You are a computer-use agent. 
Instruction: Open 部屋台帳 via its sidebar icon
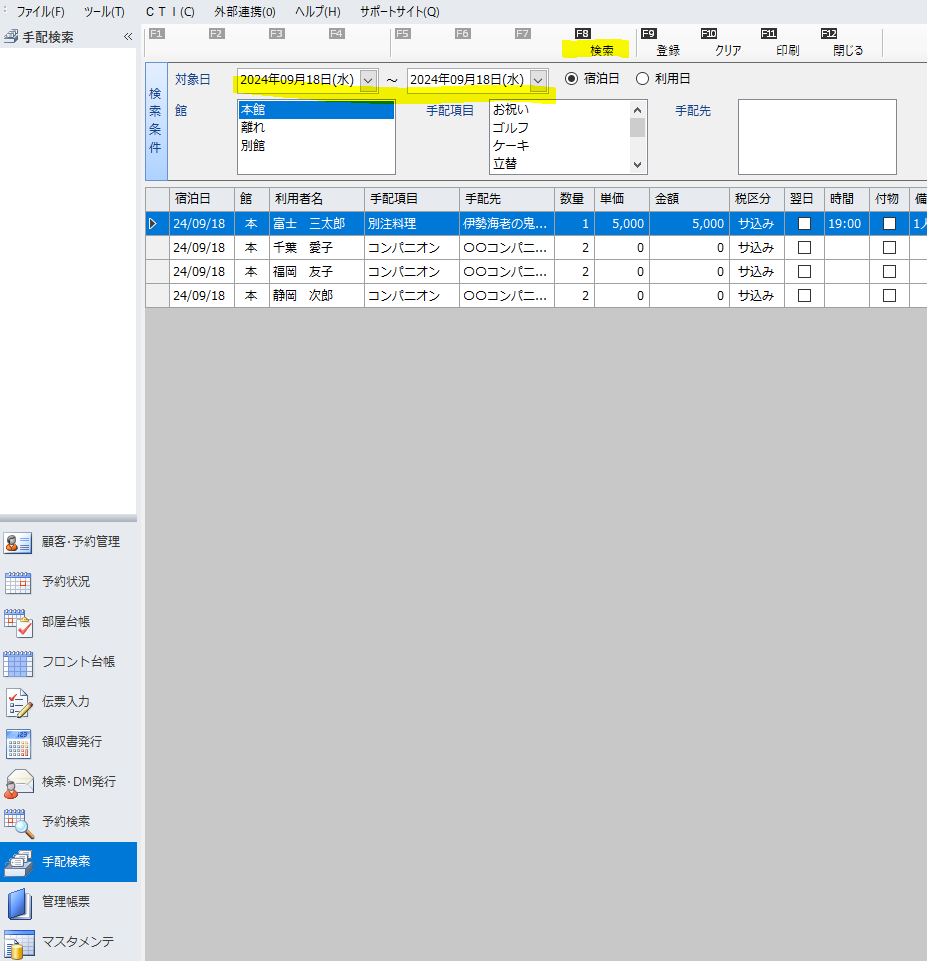(x=18, y=622)
